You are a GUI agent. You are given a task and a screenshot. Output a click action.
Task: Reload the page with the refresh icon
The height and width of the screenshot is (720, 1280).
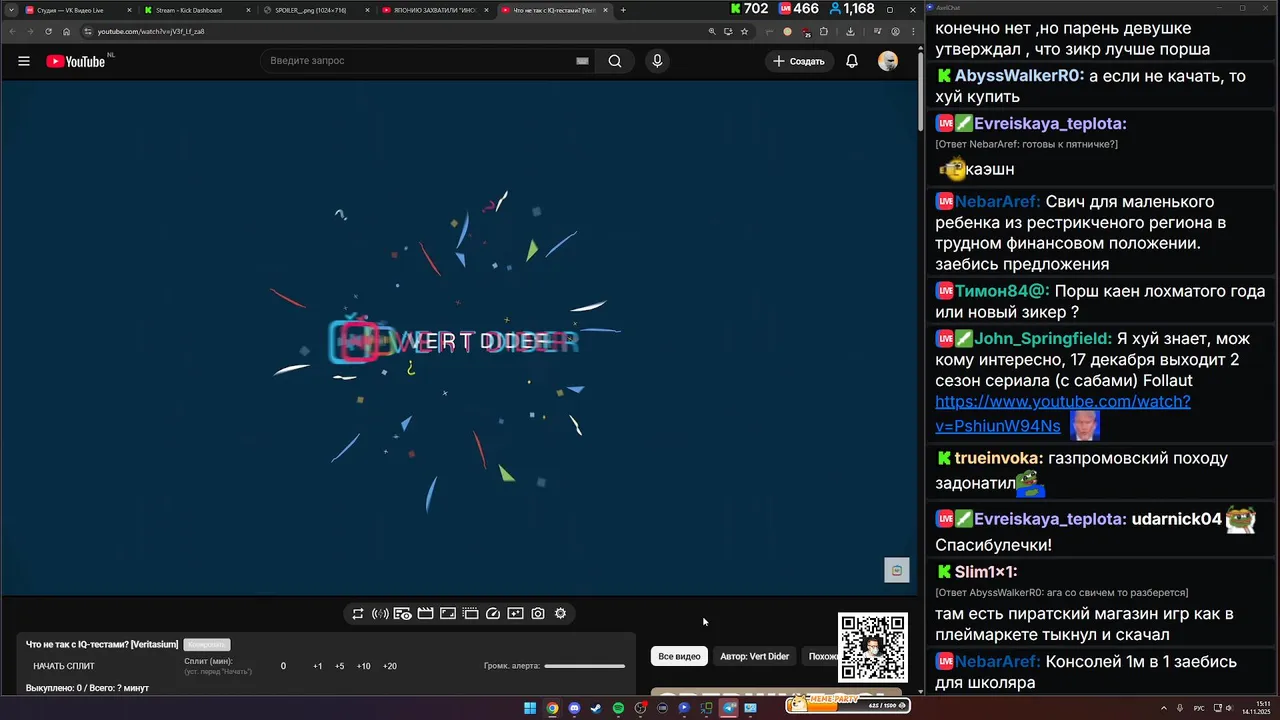[x=48, y=31]
